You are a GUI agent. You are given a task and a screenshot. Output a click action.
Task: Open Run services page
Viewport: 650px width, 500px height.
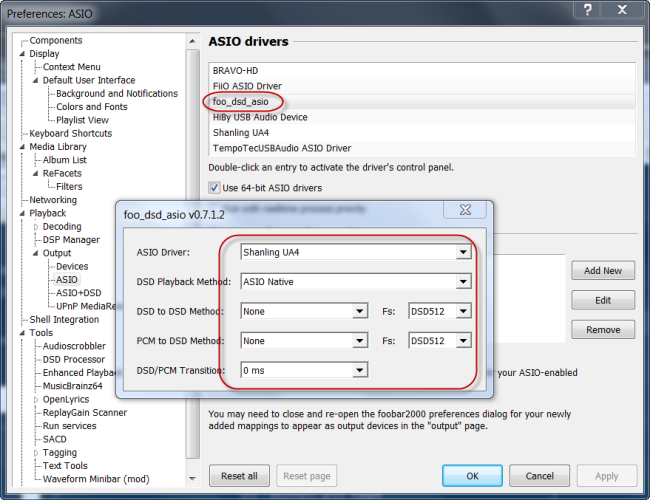tap(70, 426)
